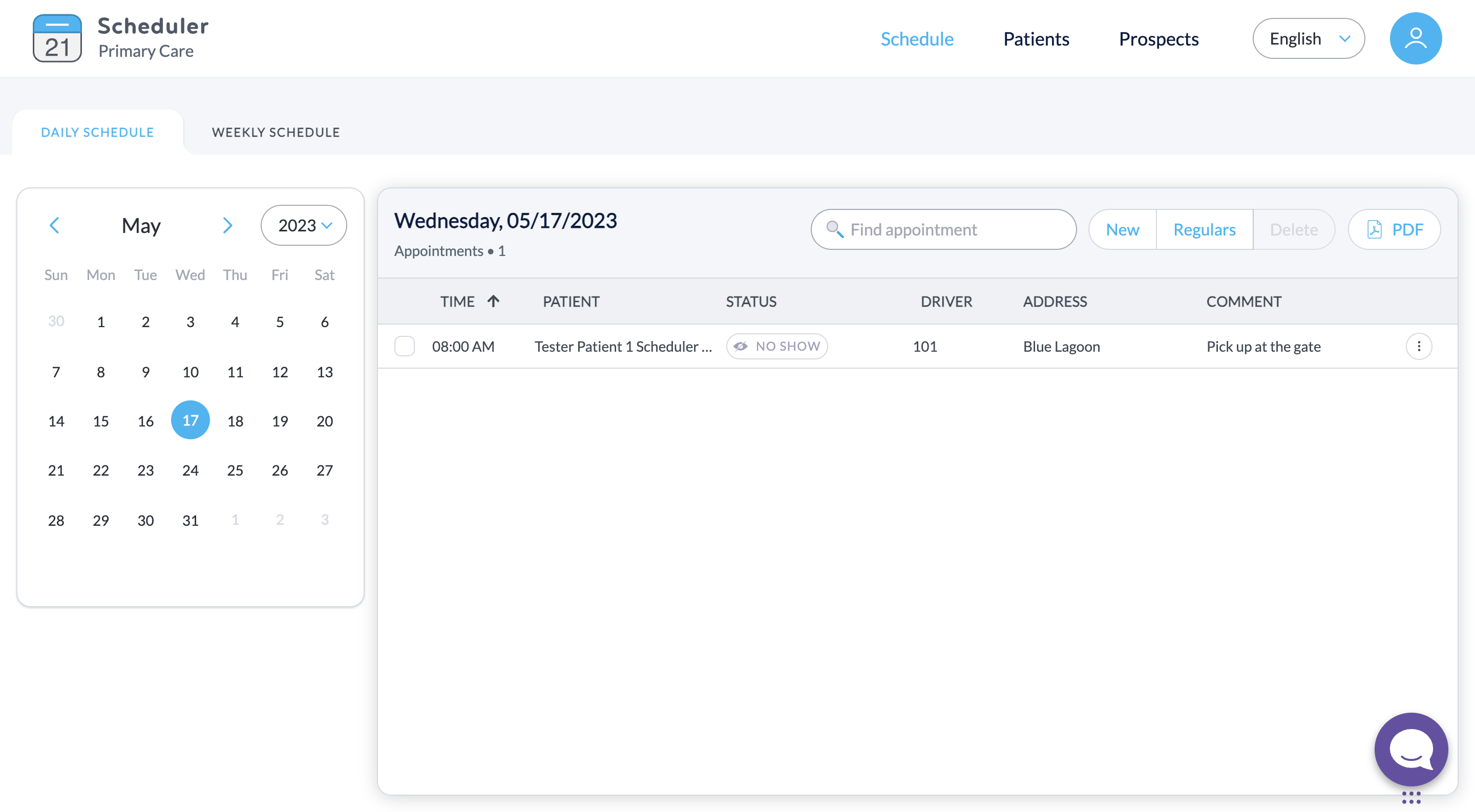Click the search magnifier icon
The height and width of the screenshot is (812, 1475).
tap(834, 229)
